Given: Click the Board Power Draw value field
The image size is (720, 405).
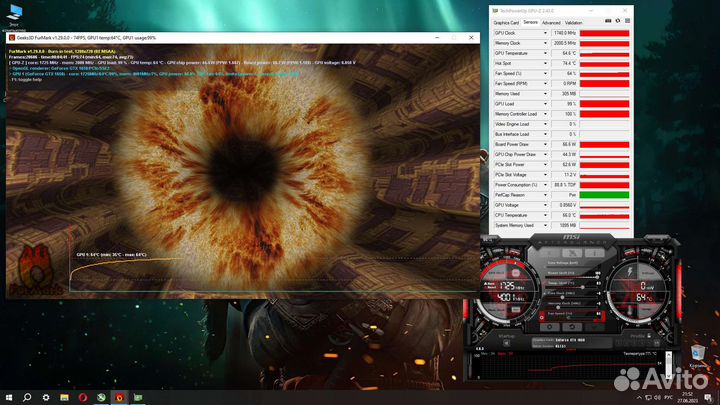Looking at the screenshot, I should click(564, 144).
